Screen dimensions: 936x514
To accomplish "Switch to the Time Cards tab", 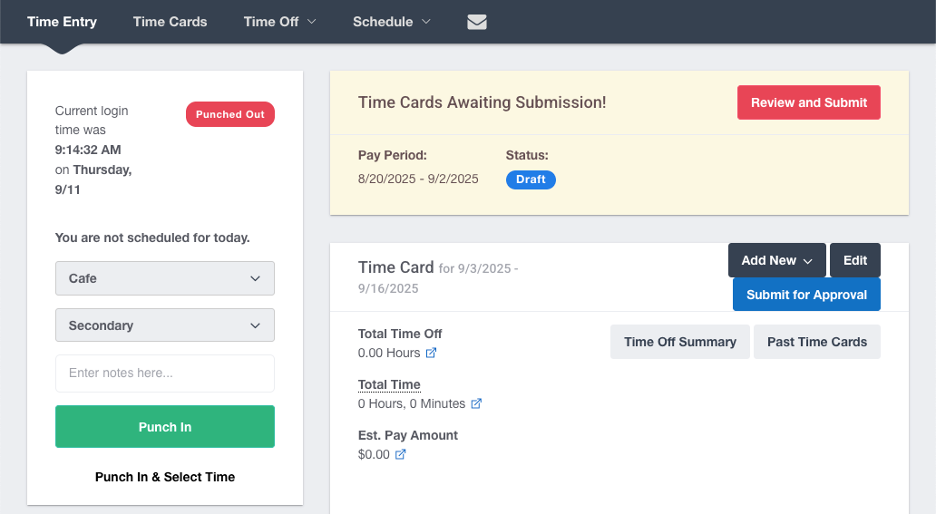I will pyautogui.click(x=170, y=21).
